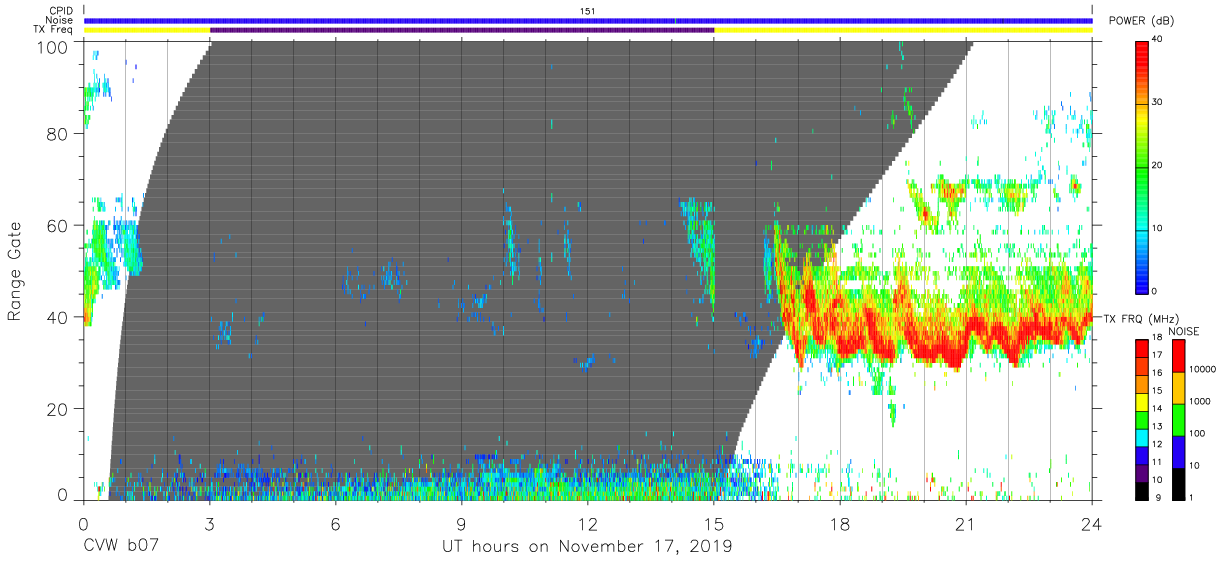Click the 'TX FRQ (MHz)' legend title
The width and height of the screenshot is (1228, 567).
[x=1140, y=318]
